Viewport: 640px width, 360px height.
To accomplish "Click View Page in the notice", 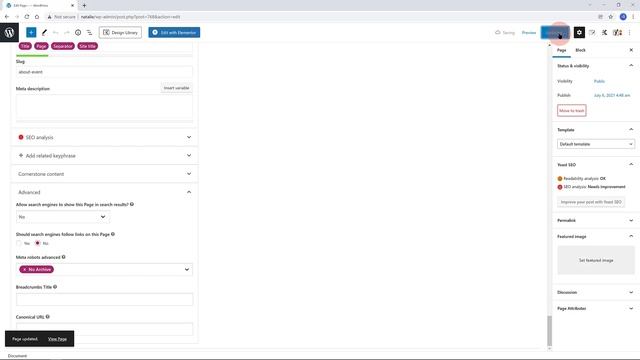I will [x=57, y=339].
